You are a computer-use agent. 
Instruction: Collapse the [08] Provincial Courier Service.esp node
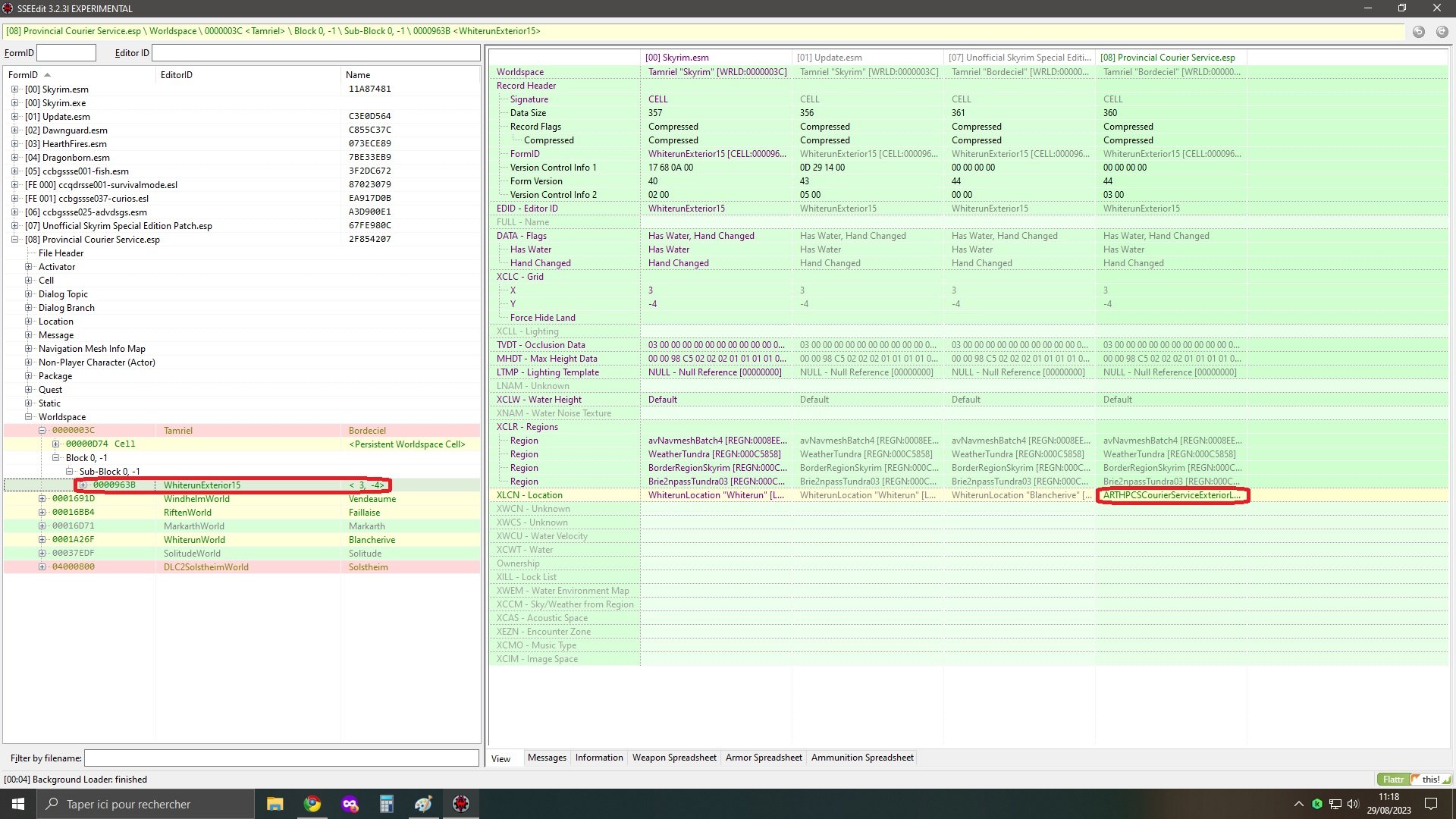pos(14,240)
